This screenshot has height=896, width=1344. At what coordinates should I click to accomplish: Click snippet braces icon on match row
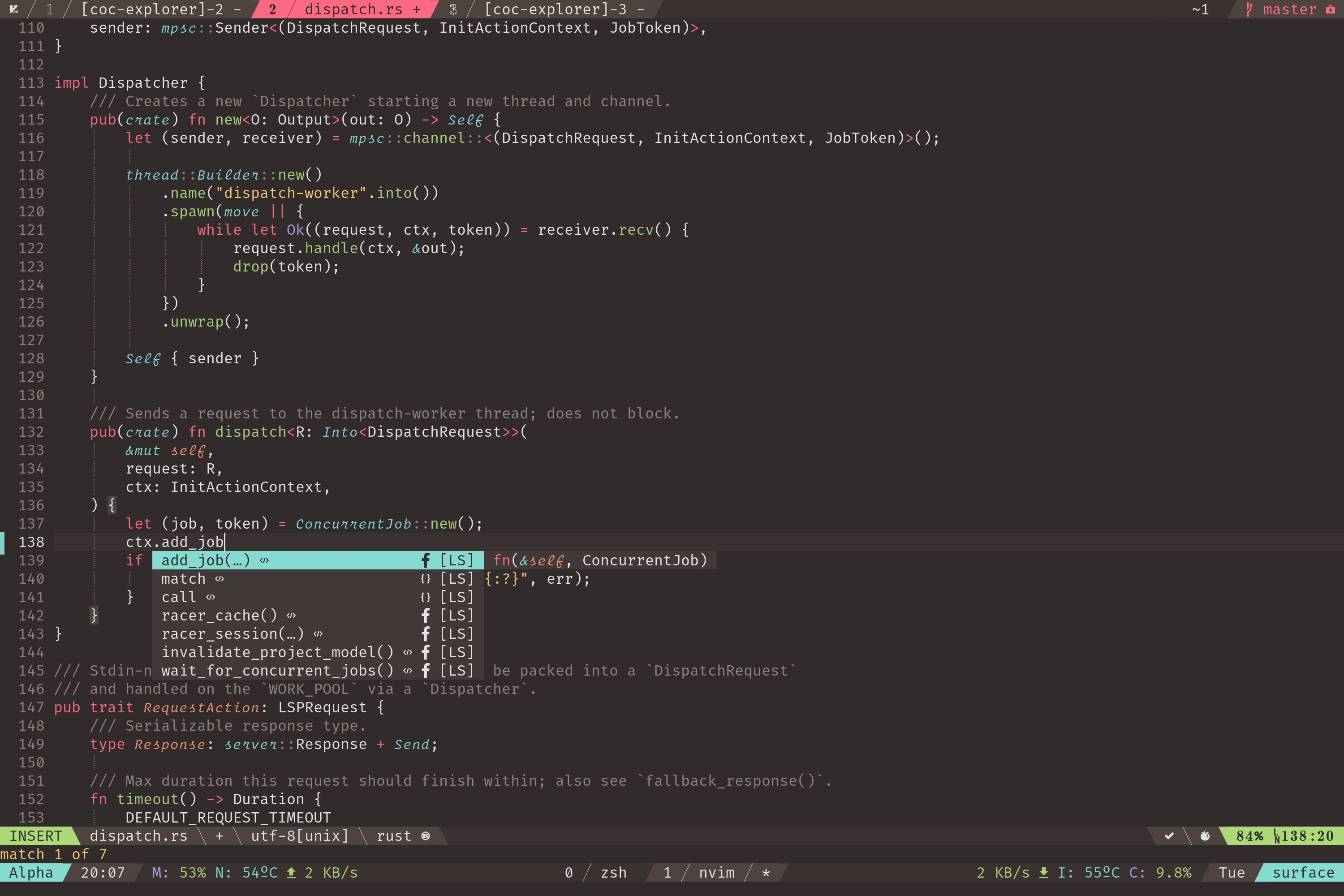pos(426,579)
